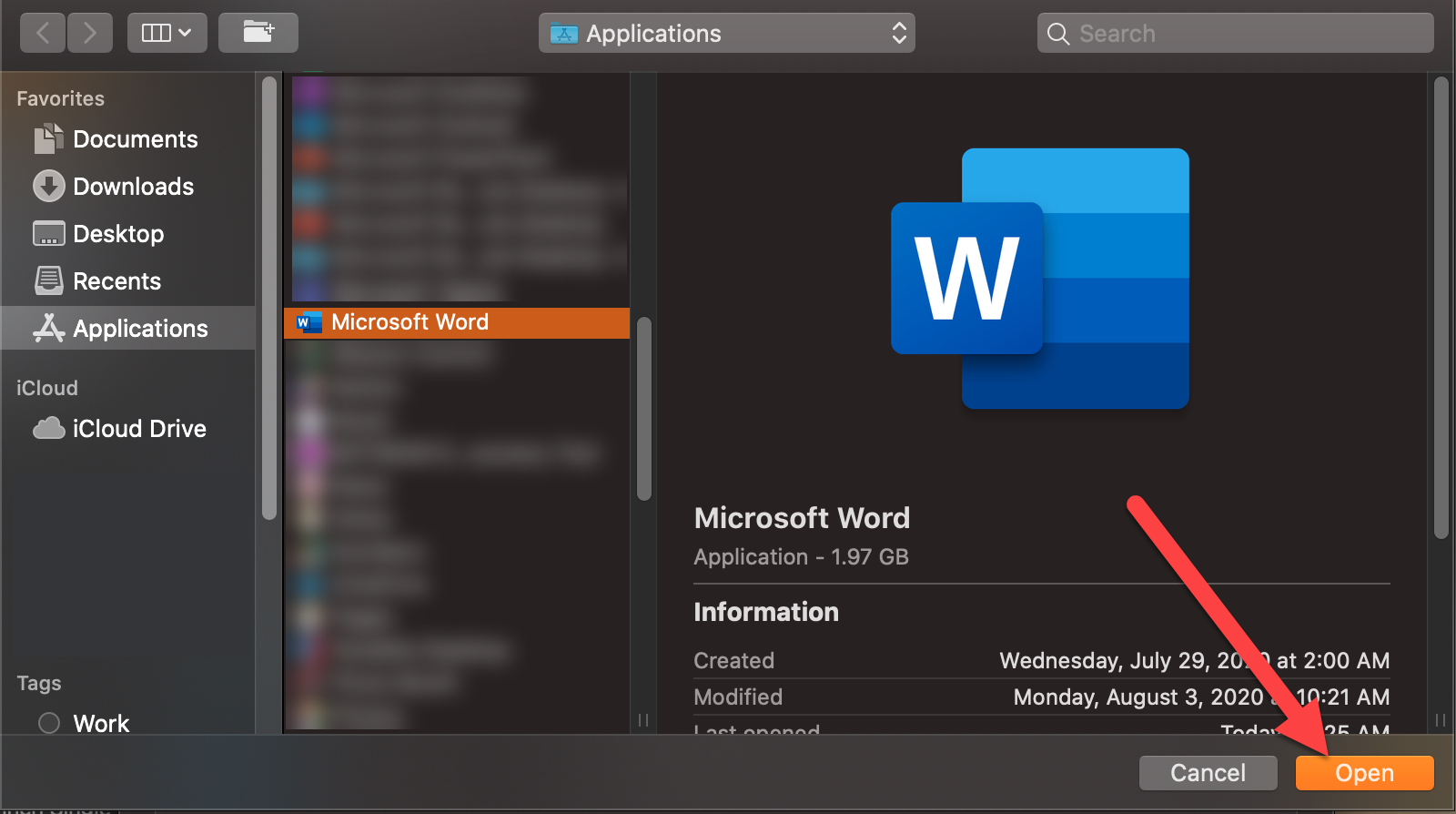Click the Desktop monitor icon

tap(48, 234)
